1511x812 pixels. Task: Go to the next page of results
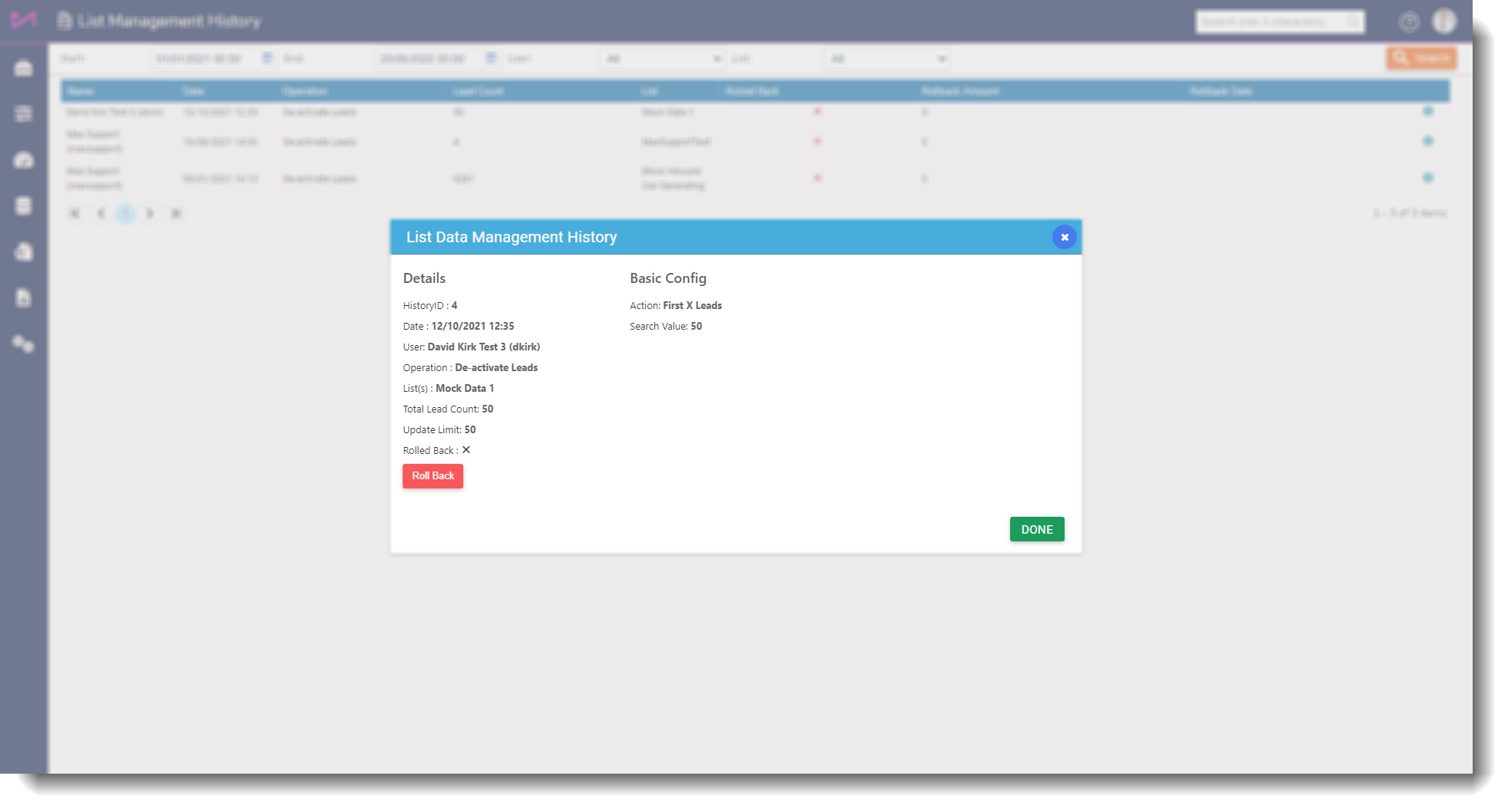pos(150,213)
